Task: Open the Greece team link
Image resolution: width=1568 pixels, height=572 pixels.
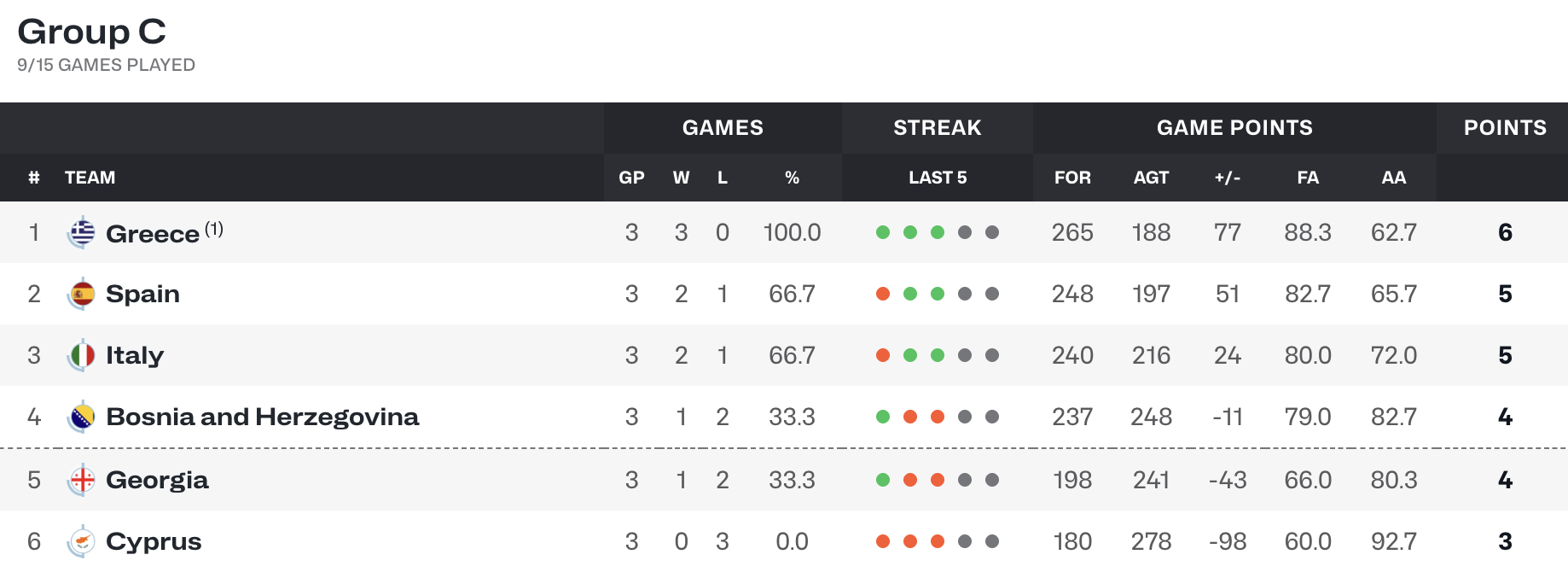Action: point(153,234)
